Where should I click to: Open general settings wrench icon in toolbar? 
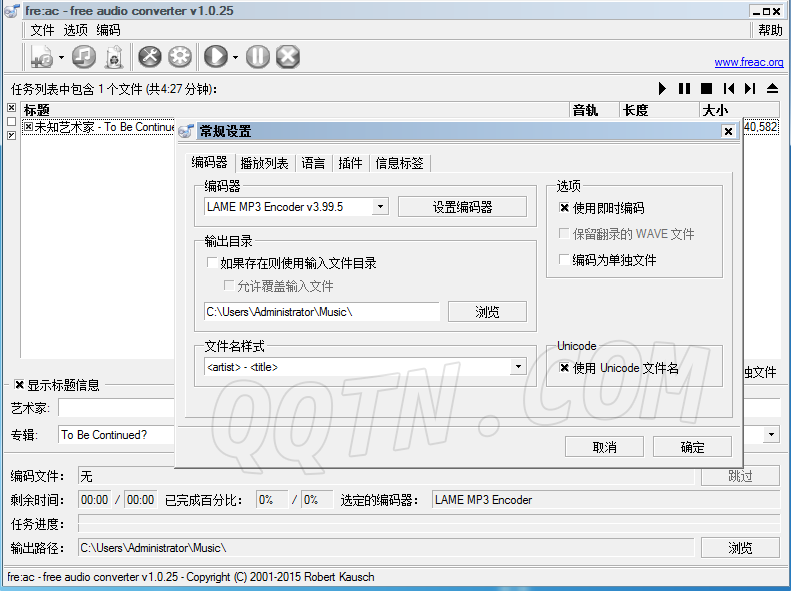[x=149, y=57]
